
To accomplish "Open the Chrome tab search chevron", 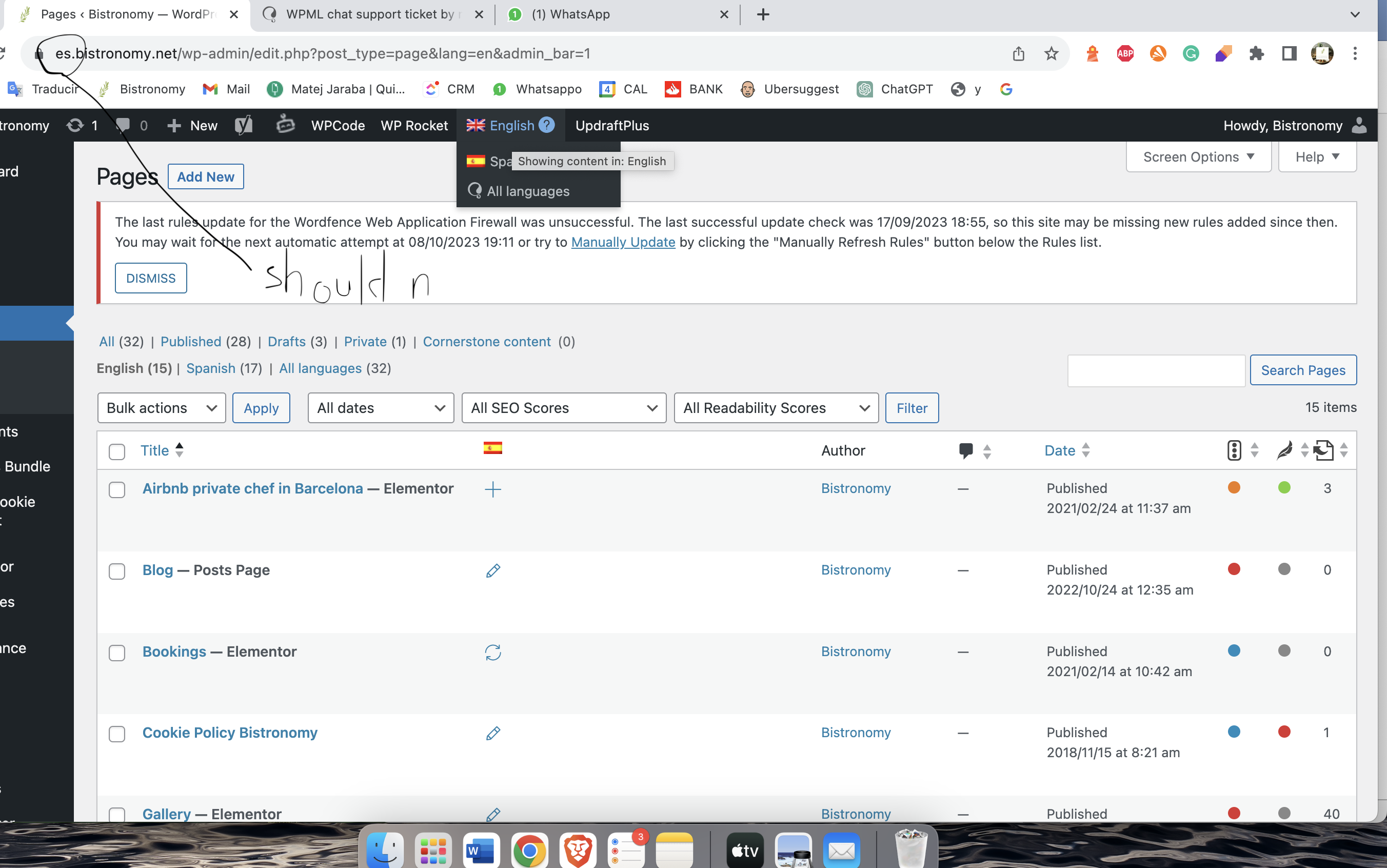I will (x=1355, y=14).
